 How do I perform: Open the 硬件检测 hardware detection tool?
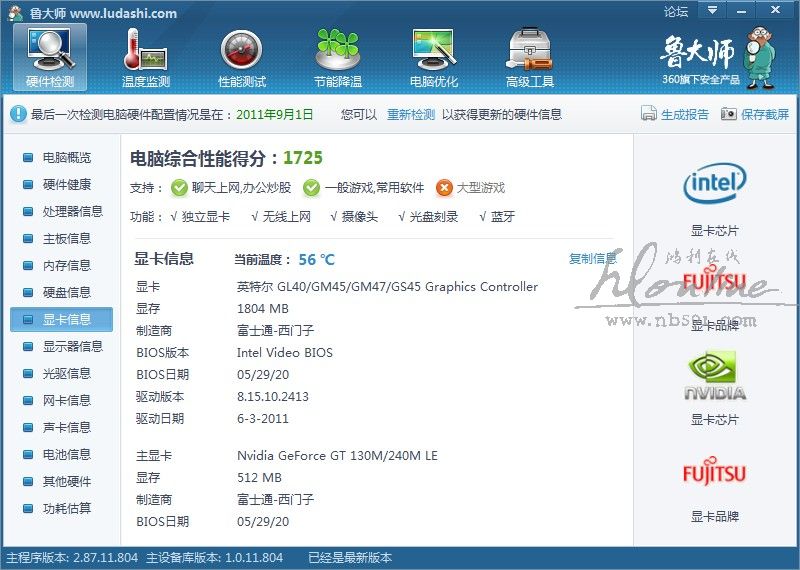pyautogui.click(x=50, y=58)
